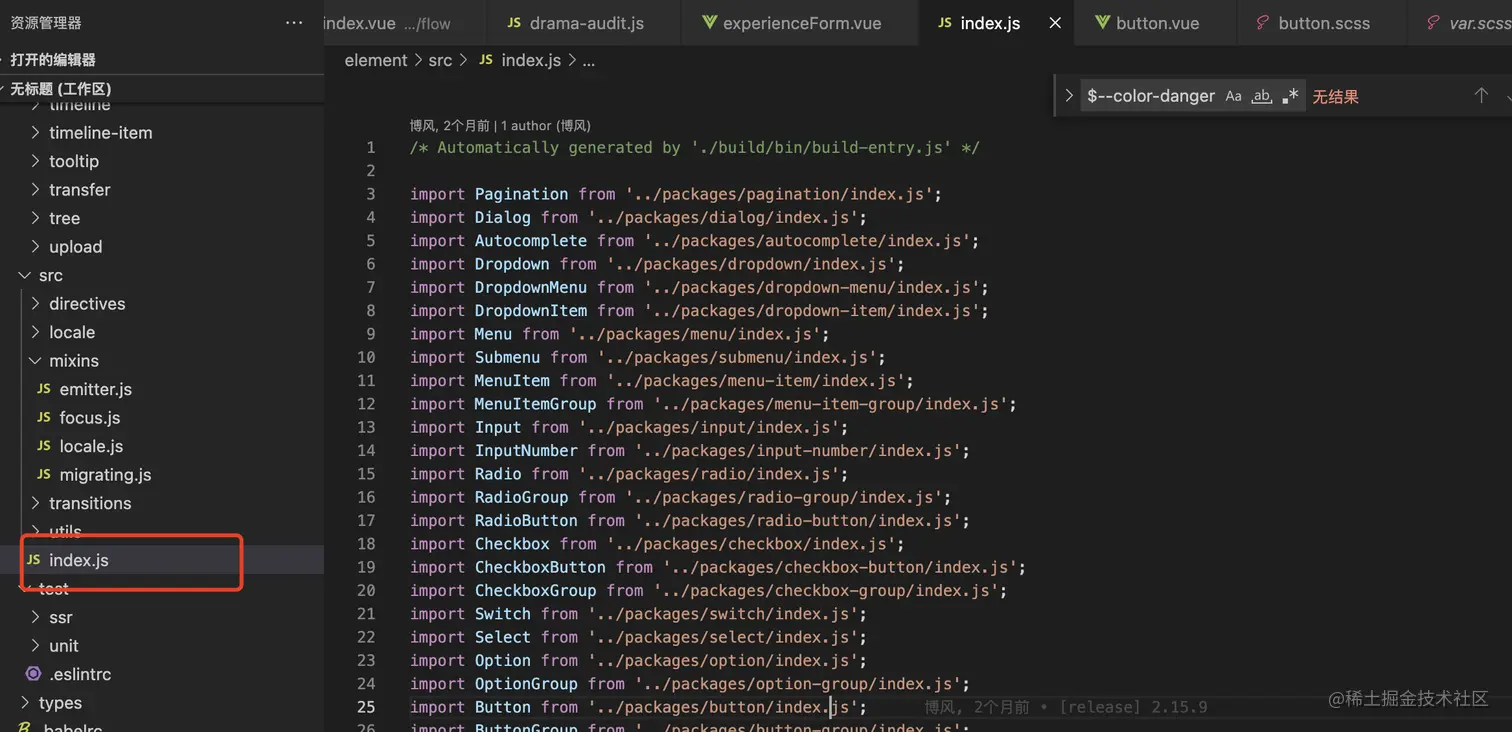Image resolution: width=1512 pixels, height=732 pixels.
Task: Select 'src' in the breadcrumb
Action: pos(440,60)
